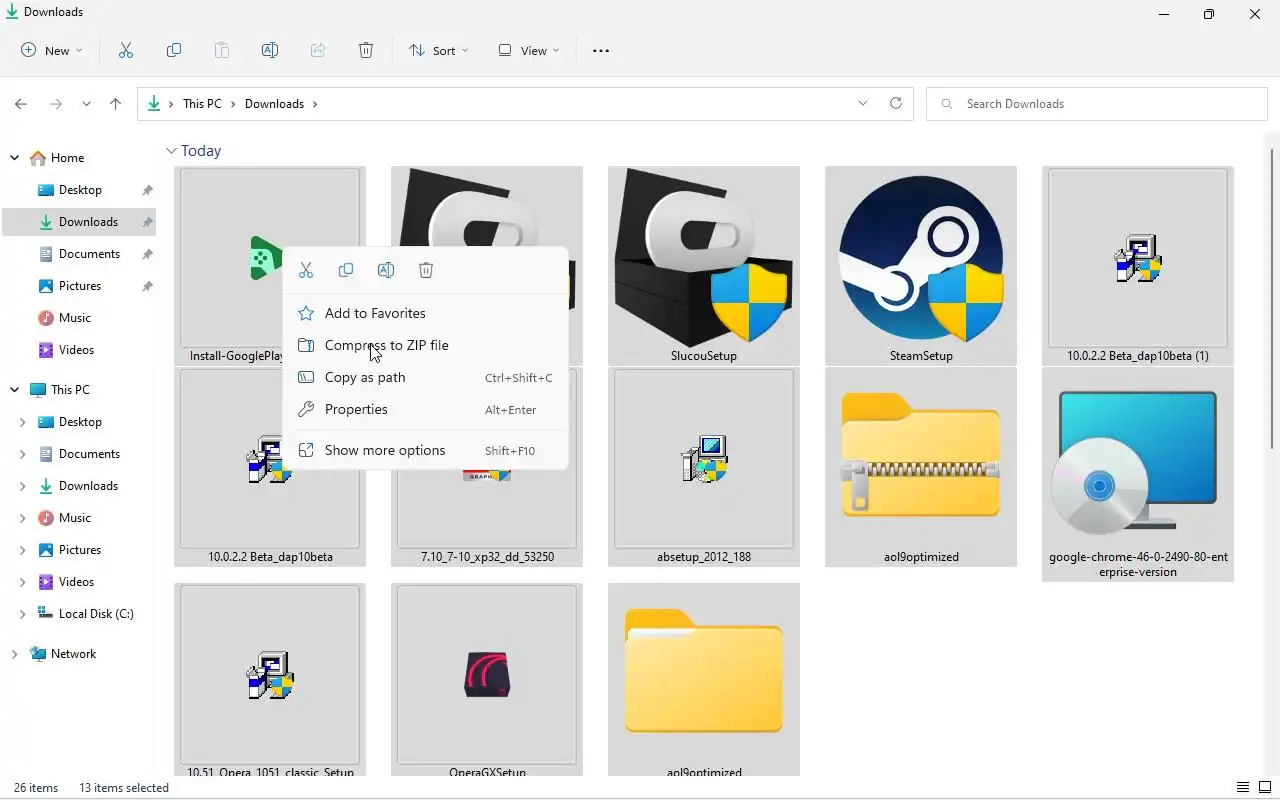Collapse the This PC tree node

coord(14,390)
